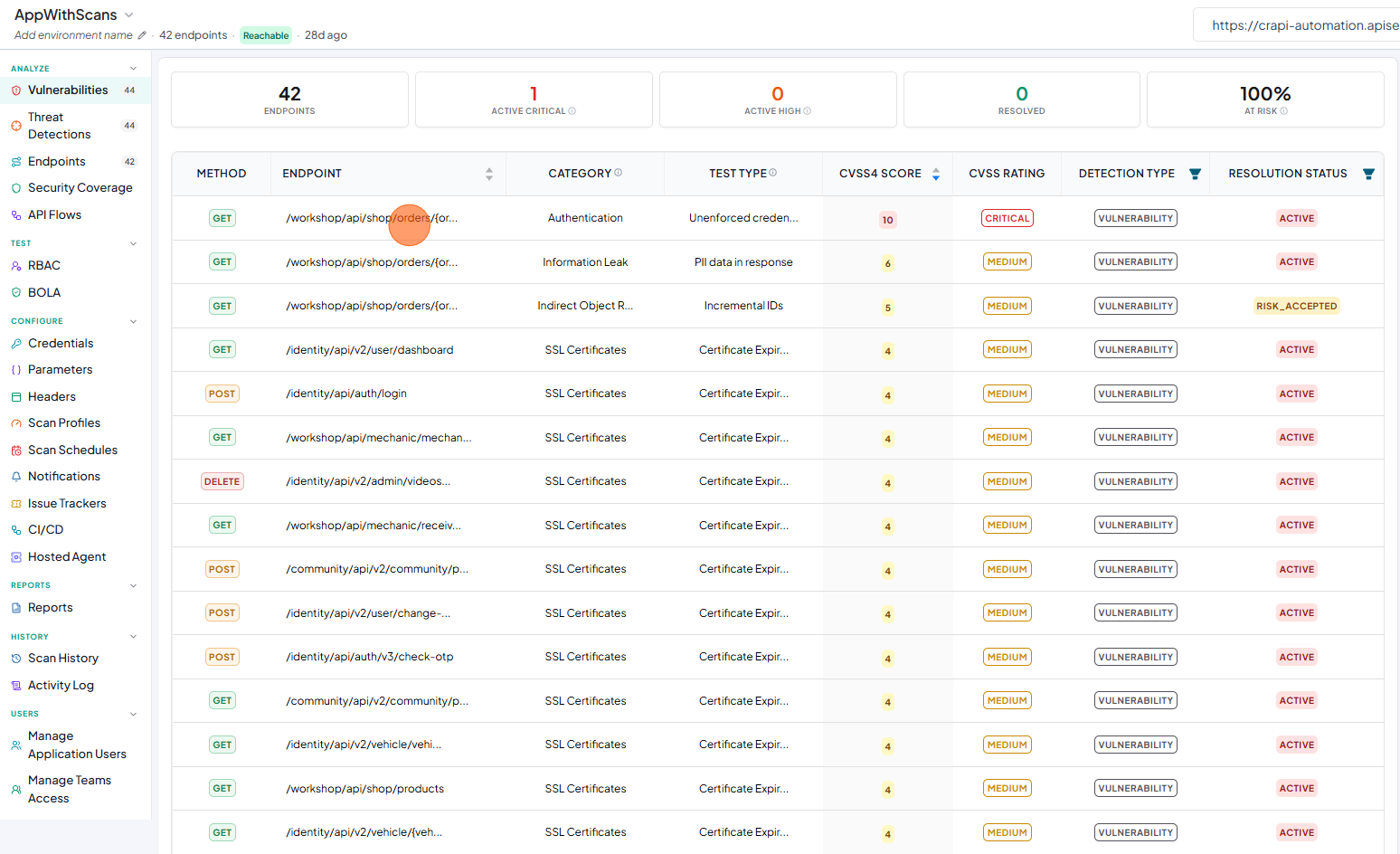This screenshot has height=854, width=1400.
Task: Click the Active Critical info icon
Action: 572,111
